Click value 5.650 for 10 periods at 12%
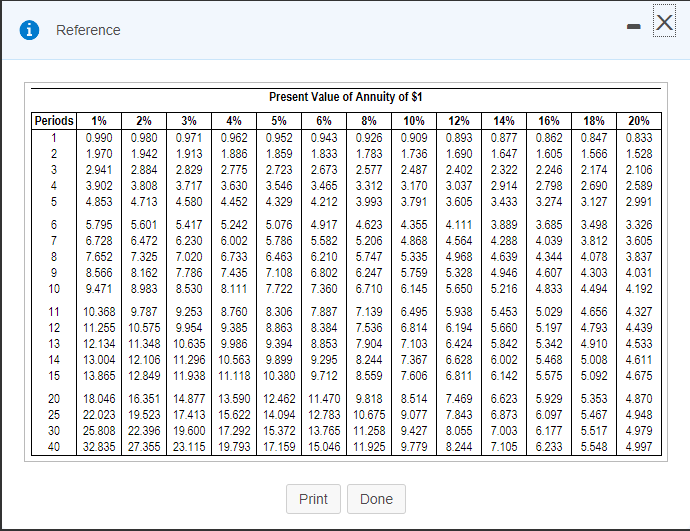The width and height of the screenshot is (690, 531). point(459,289)
